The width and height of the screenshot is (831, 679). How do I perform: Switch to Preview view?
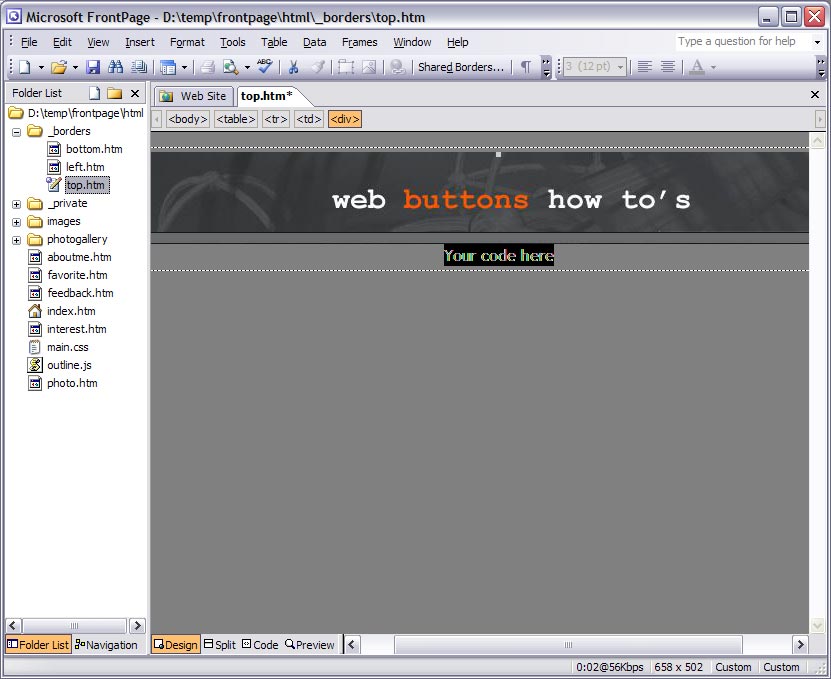coord(310,645)
